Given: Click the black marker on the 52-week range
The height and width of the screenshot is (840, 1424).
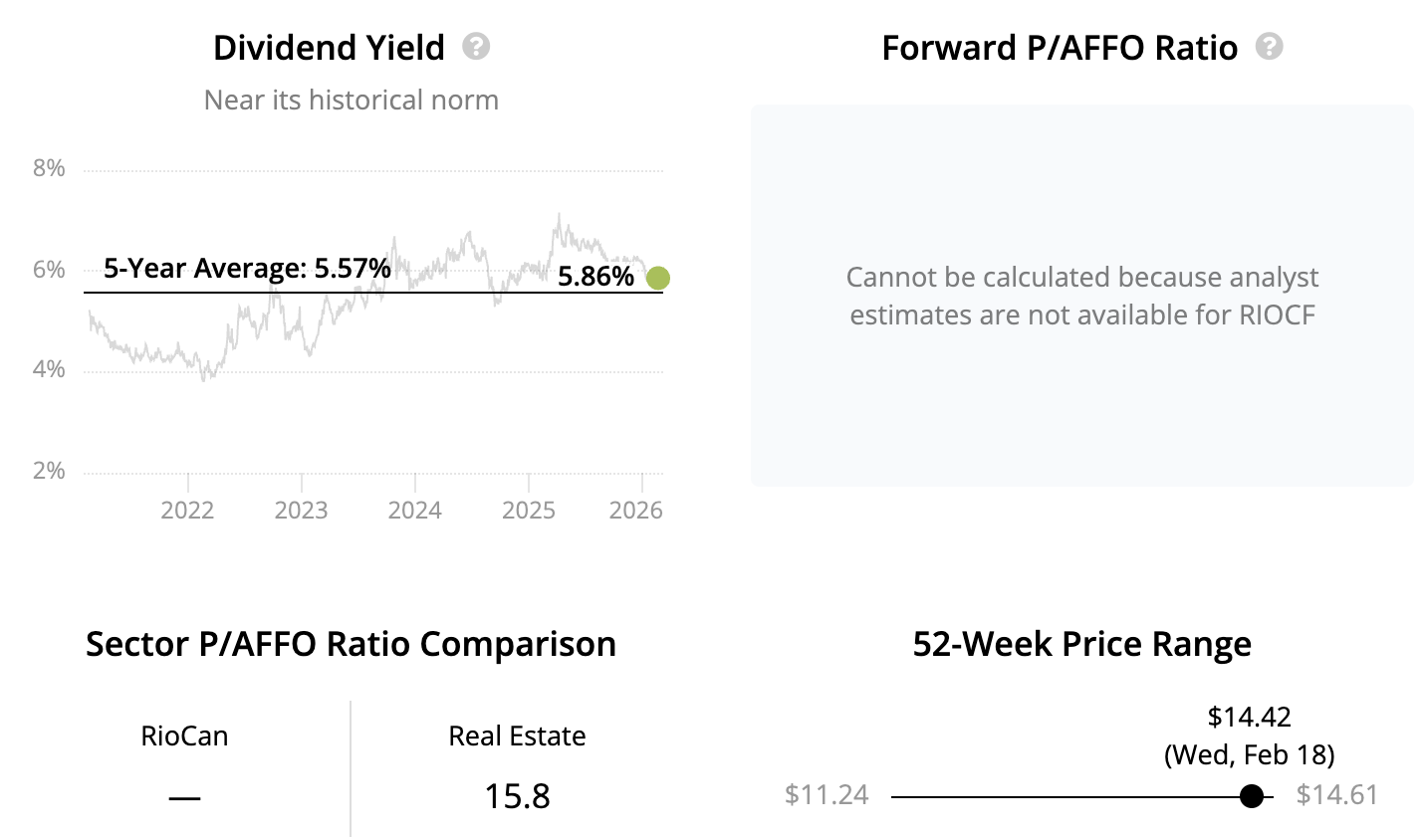Looking at the screenshot, I should [x=1252, y=796].
